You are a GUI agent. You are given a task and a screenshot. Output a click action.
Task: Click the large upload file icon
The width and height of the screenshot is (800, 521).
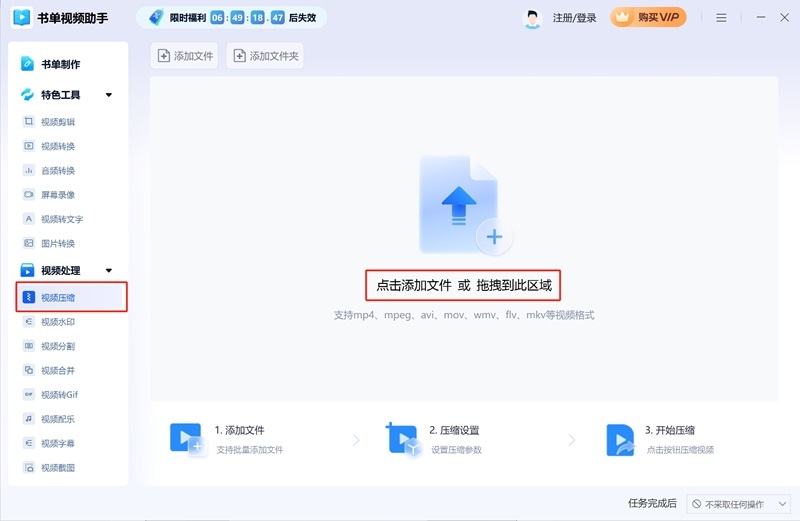tap(459, 204)
